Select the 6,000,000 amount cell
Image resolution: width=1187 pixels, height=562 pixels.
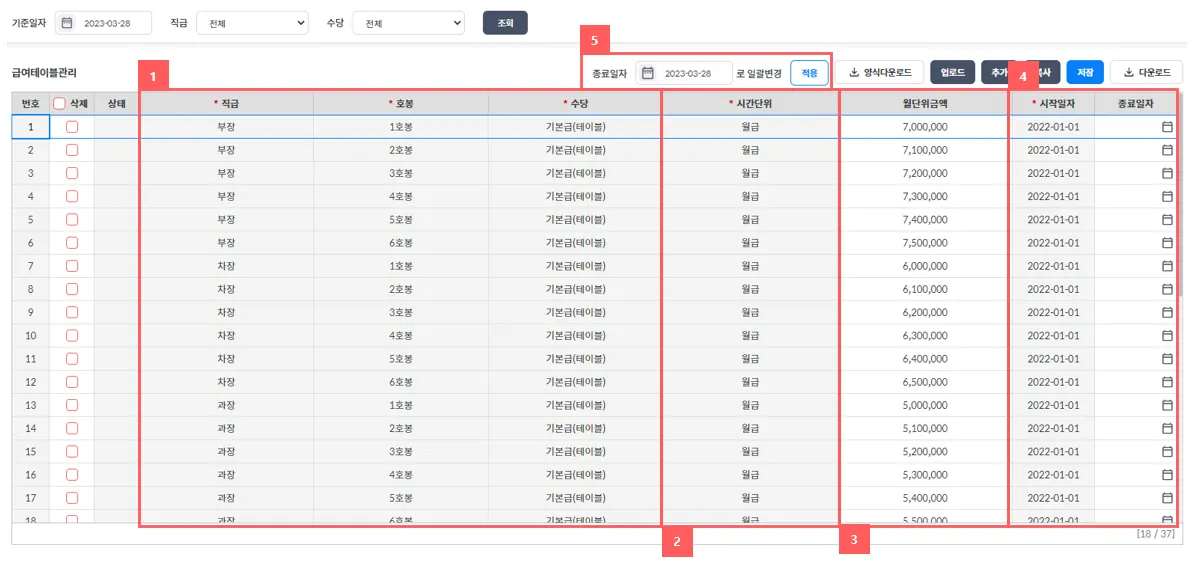924,267
